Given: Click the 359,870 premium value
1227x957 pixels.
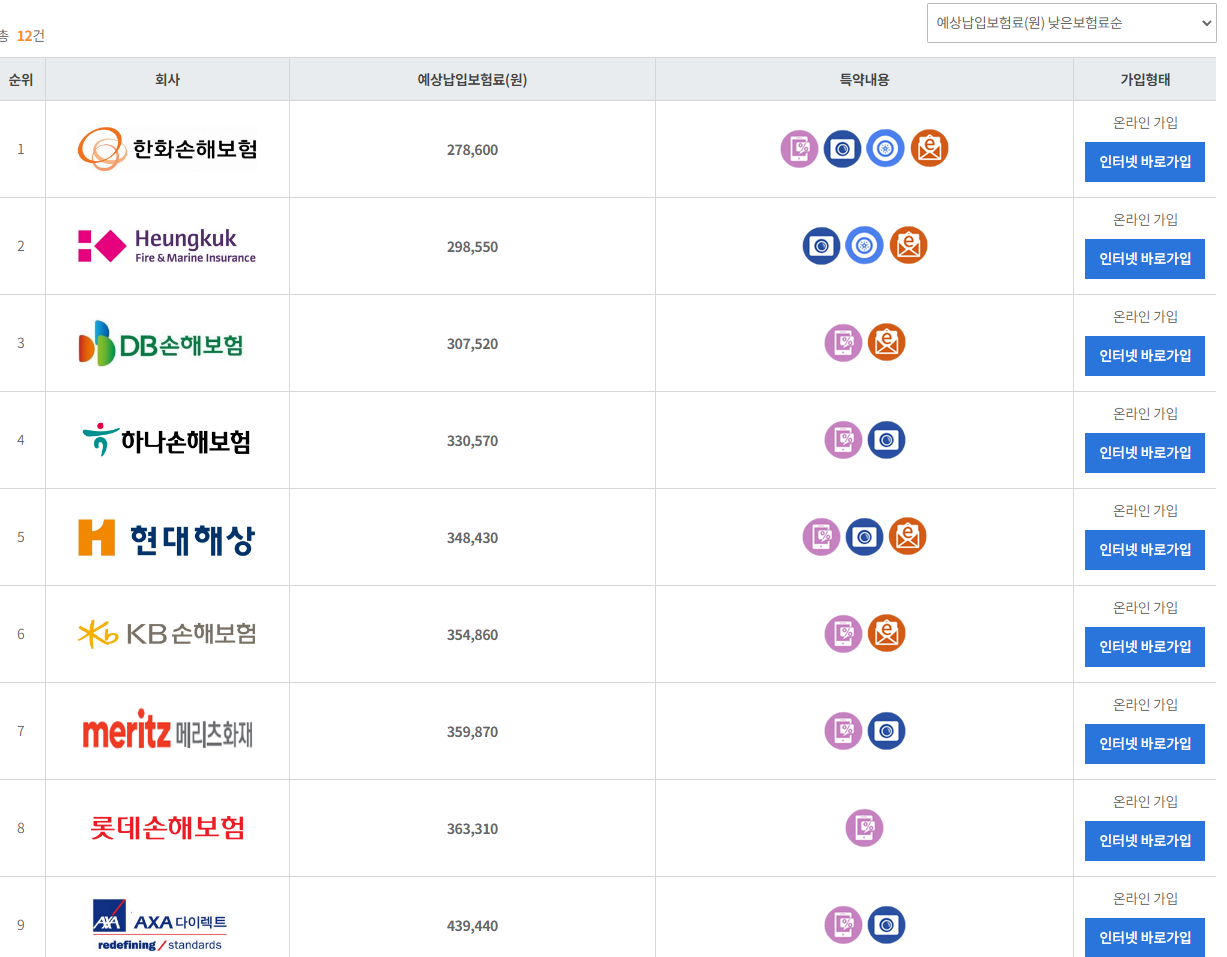Looking at the screenshot, I should point(472,732).
